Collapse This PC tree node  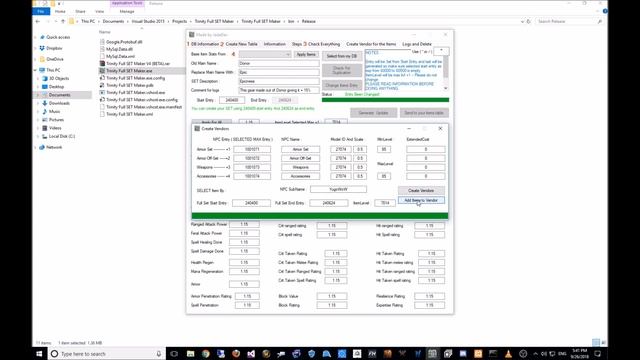(x=36, y=70)
